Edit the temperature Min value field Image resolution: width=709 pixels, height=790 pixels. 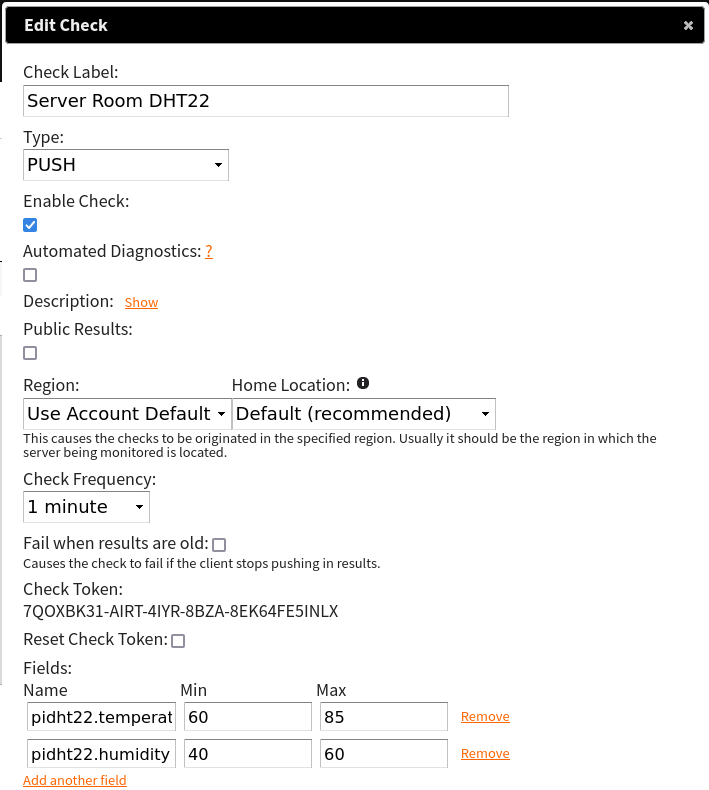246,717
